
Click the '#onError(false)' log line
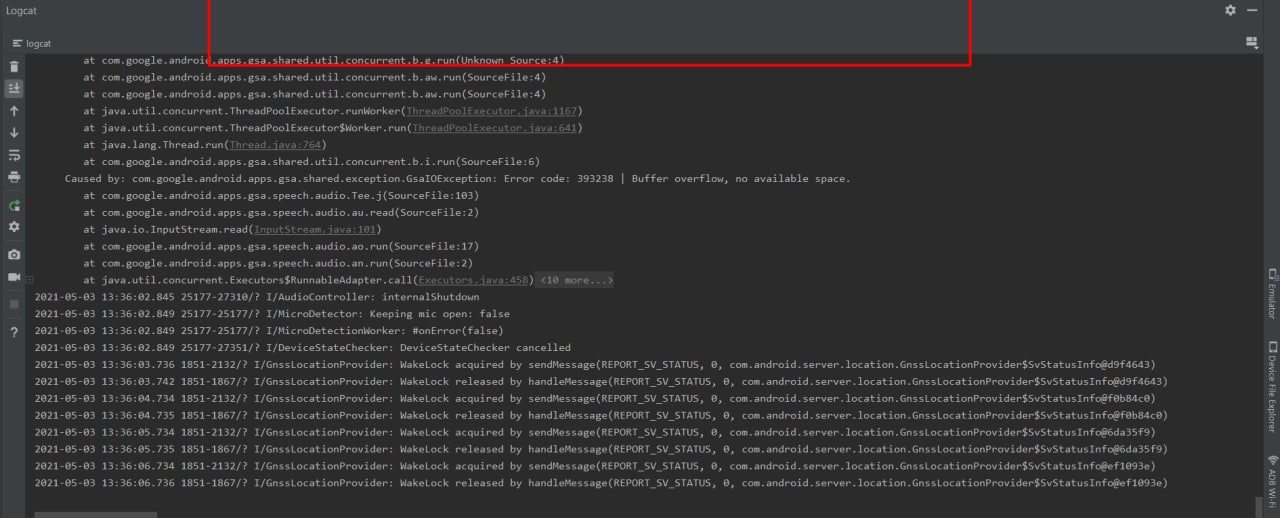tap(268, 331)
